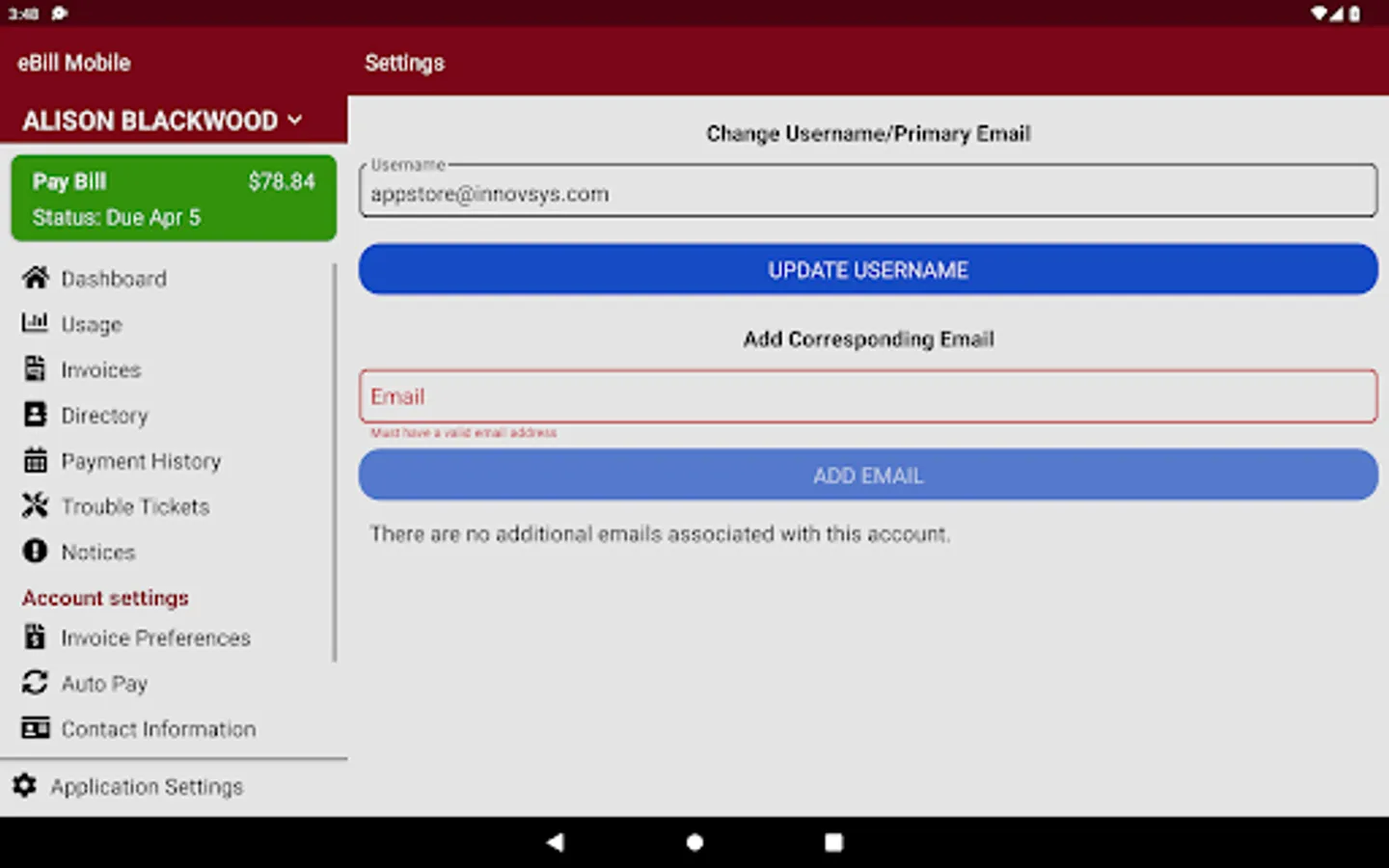Click 'Add Corresponding Email' heading

tap(868, 339)
